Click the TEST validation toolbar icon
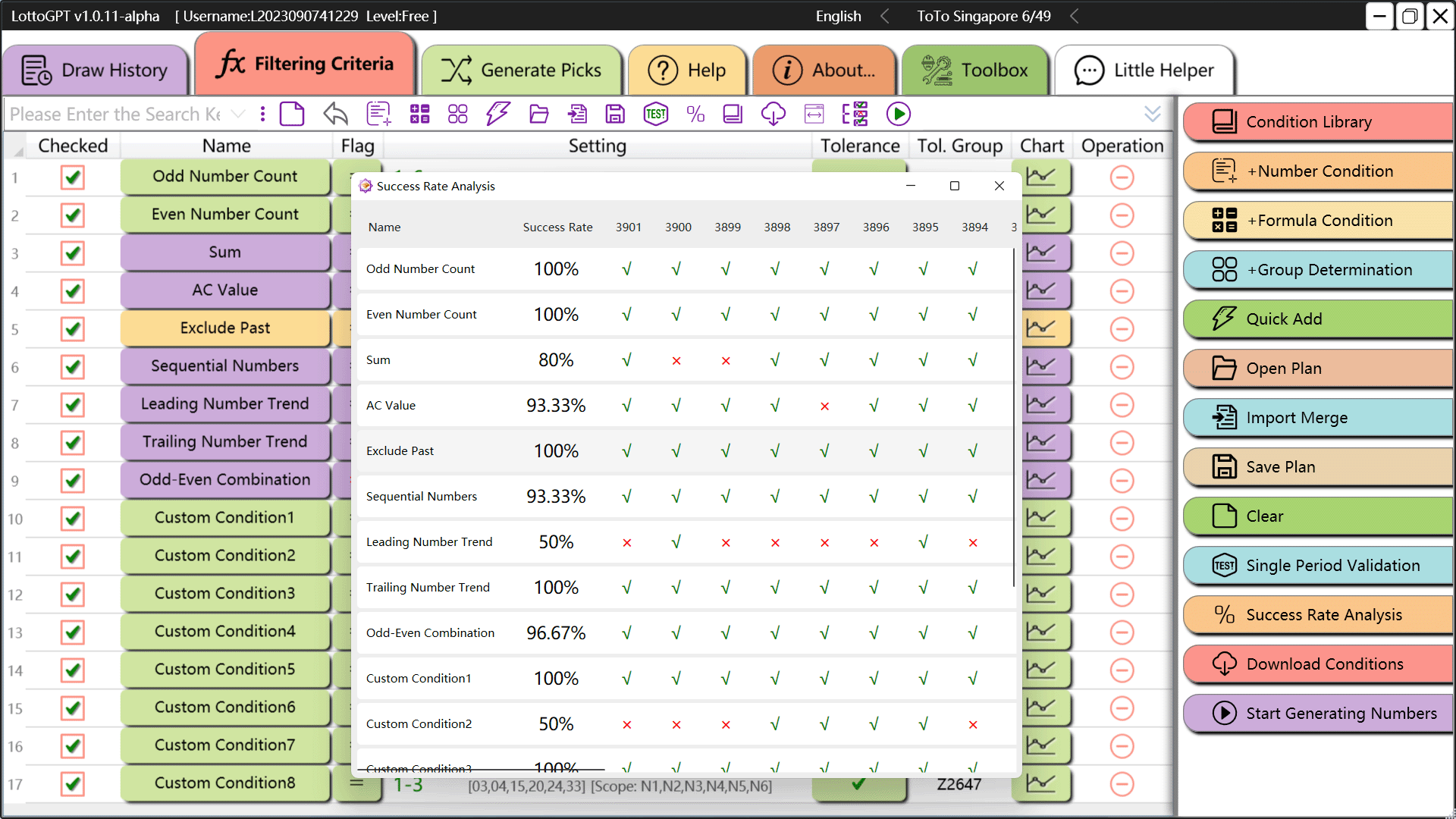The height and width of the screenshot is (819, 1456). click(x=656, y=115)
